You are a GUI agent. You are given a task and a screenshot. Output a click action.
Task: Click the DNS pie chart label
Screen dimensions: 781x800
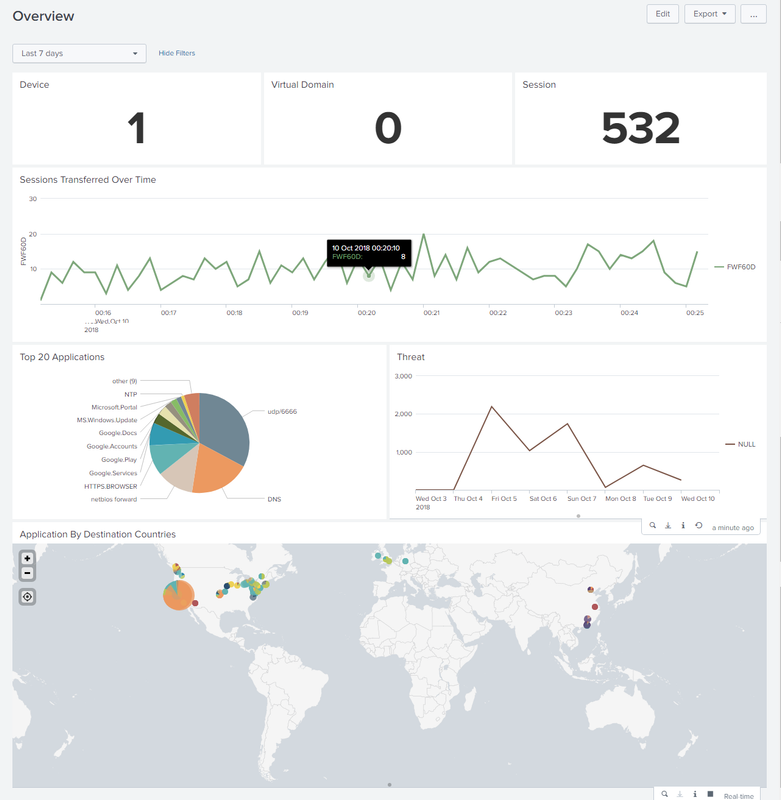pos(274,499)
